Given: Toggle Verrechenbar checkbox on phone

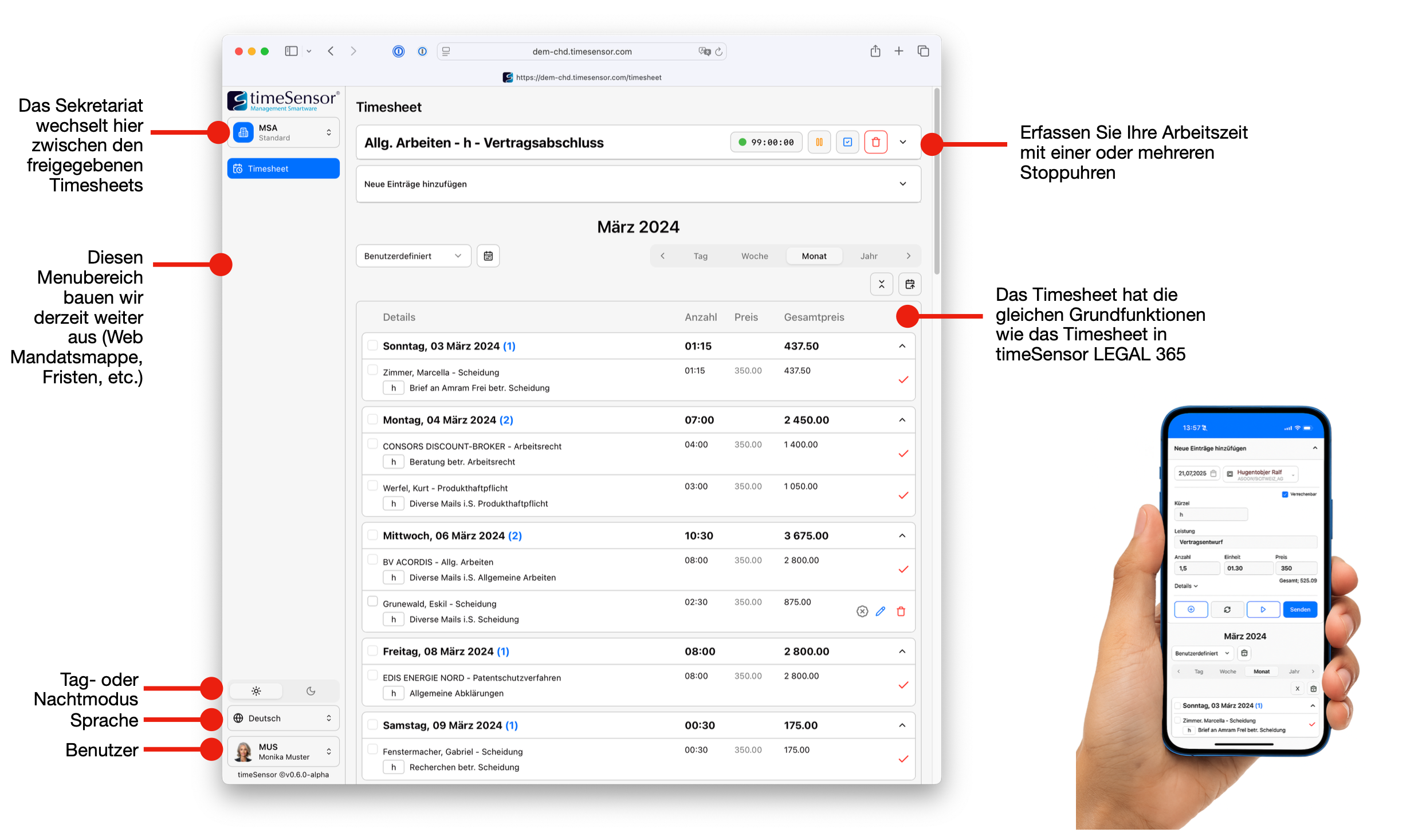Looking at the screenshot, I should (x=1285, y=494).
